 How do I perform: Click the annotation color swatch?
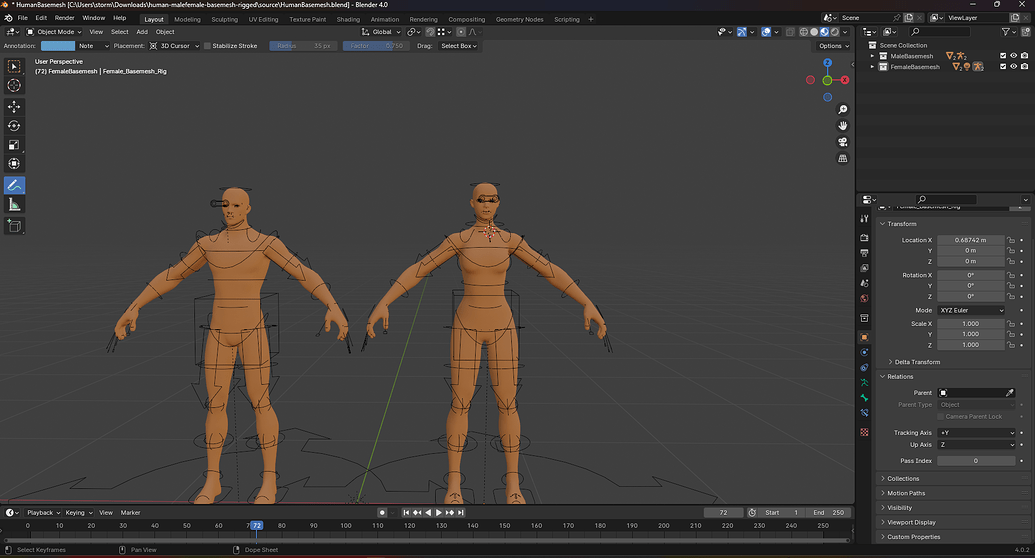[x=58, y=46]
